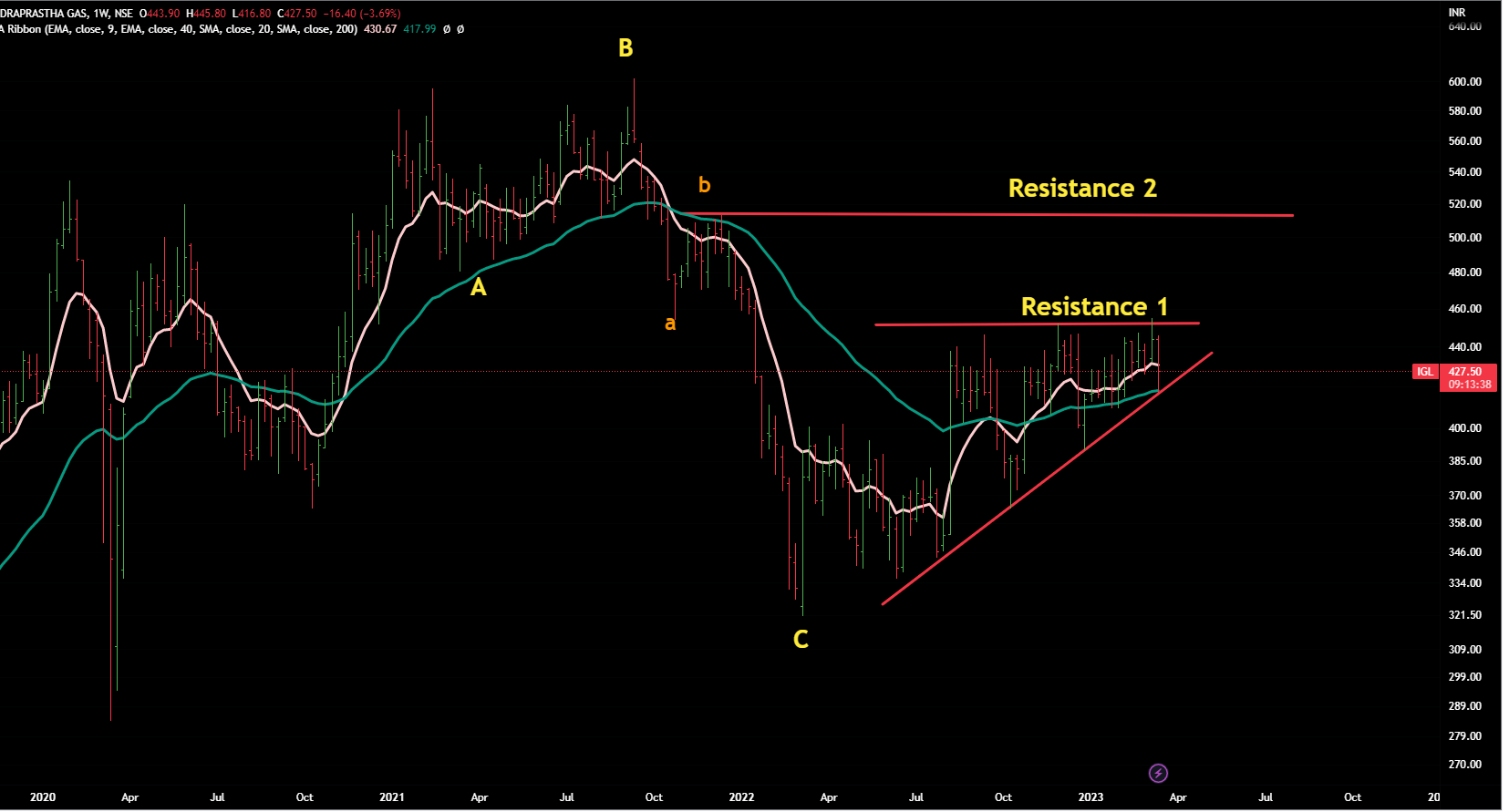The height and width of the screenshot is (812, 1509).
Task: Open the INR currency selector
Action: (x=1457, y=12)
